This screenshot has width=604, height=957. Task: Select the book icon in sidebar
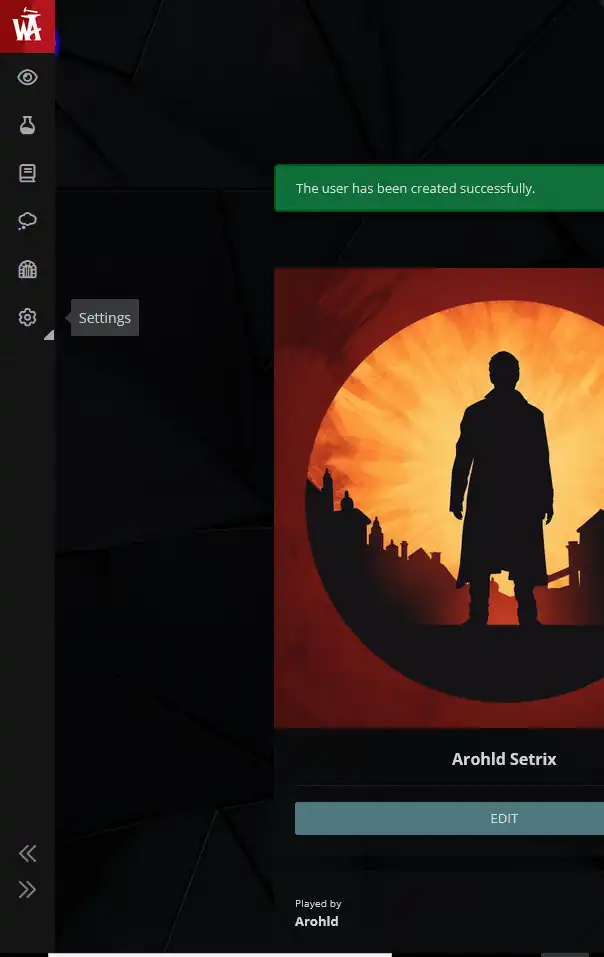click(x=27, y=173)
